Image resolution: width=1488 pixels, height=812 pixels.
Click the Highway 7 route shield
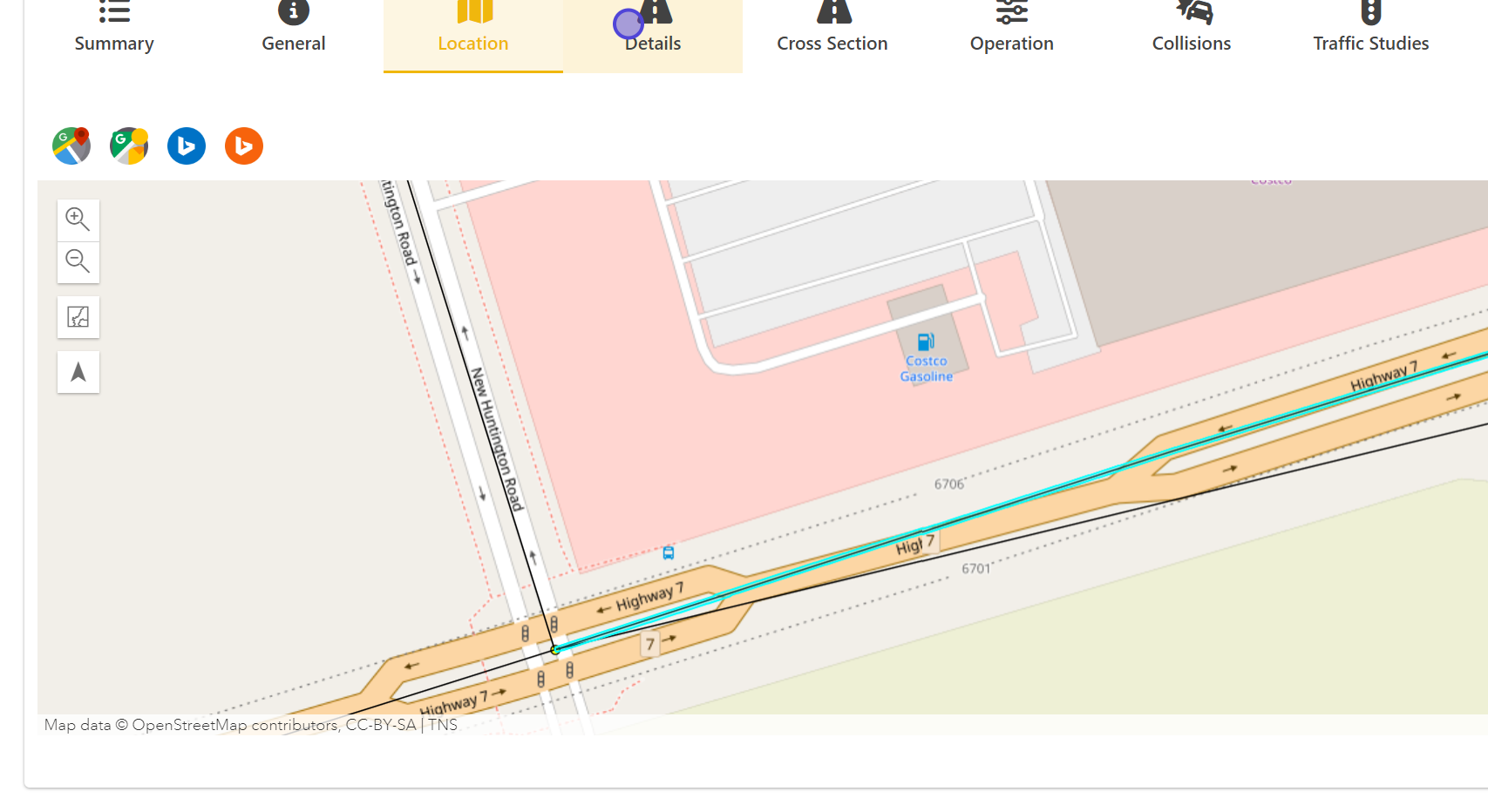coord(649,645)
